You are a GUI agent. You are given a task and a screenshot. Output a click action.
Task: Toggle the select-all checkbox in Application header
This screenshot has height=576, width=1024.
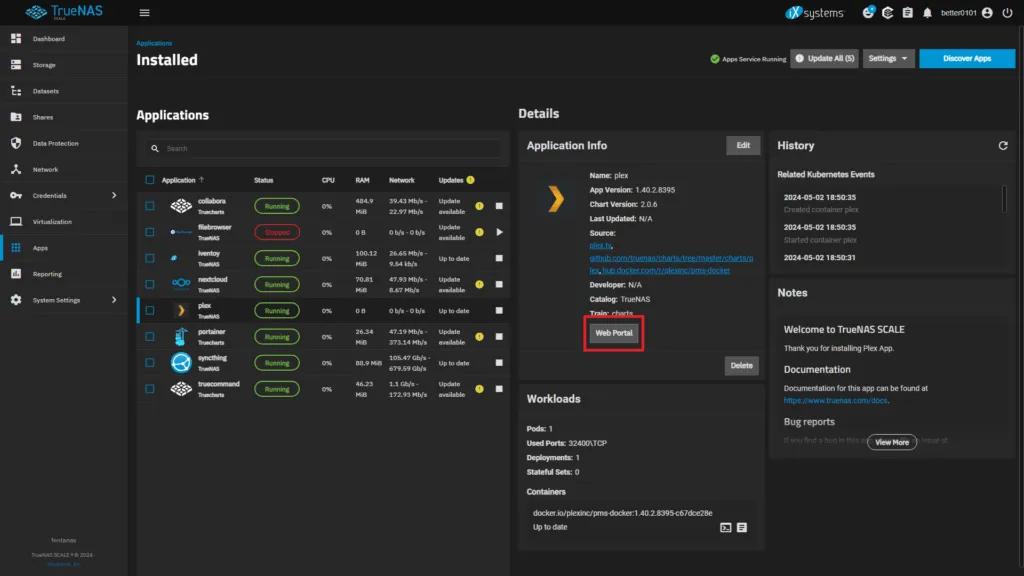(149, 180)
